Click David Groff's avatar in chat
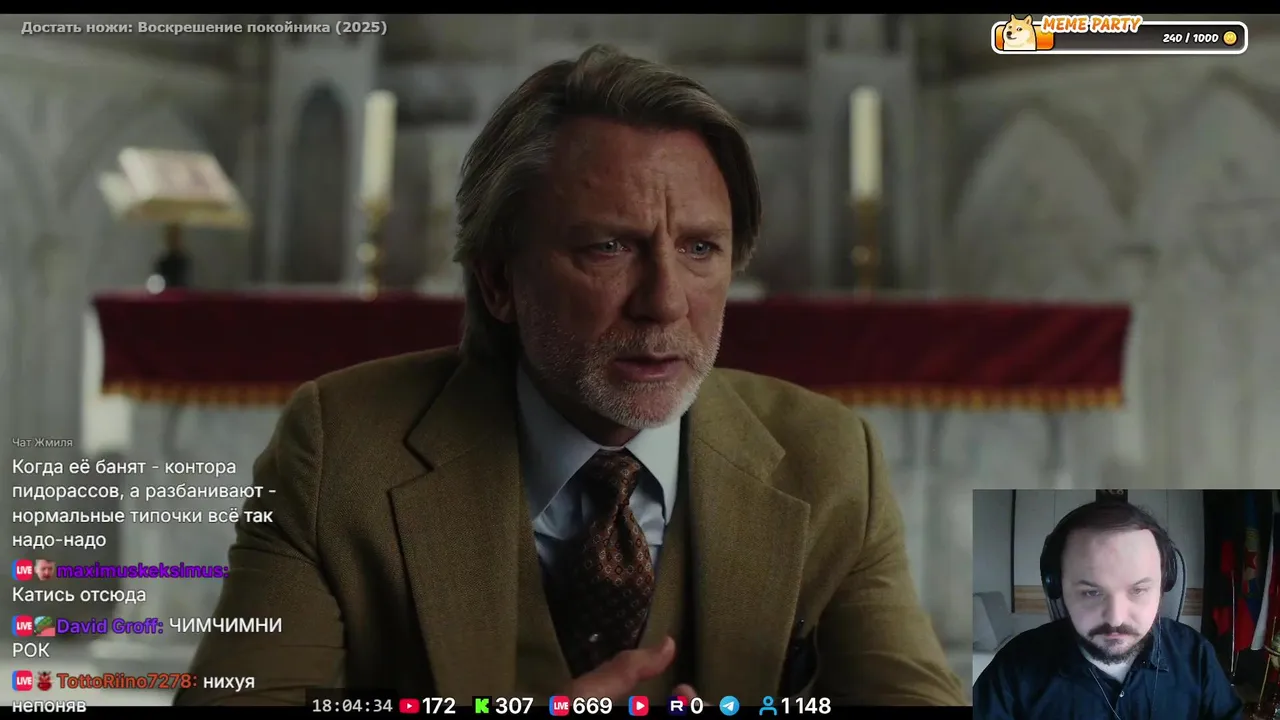1280x720 pixels. [44, 626]
